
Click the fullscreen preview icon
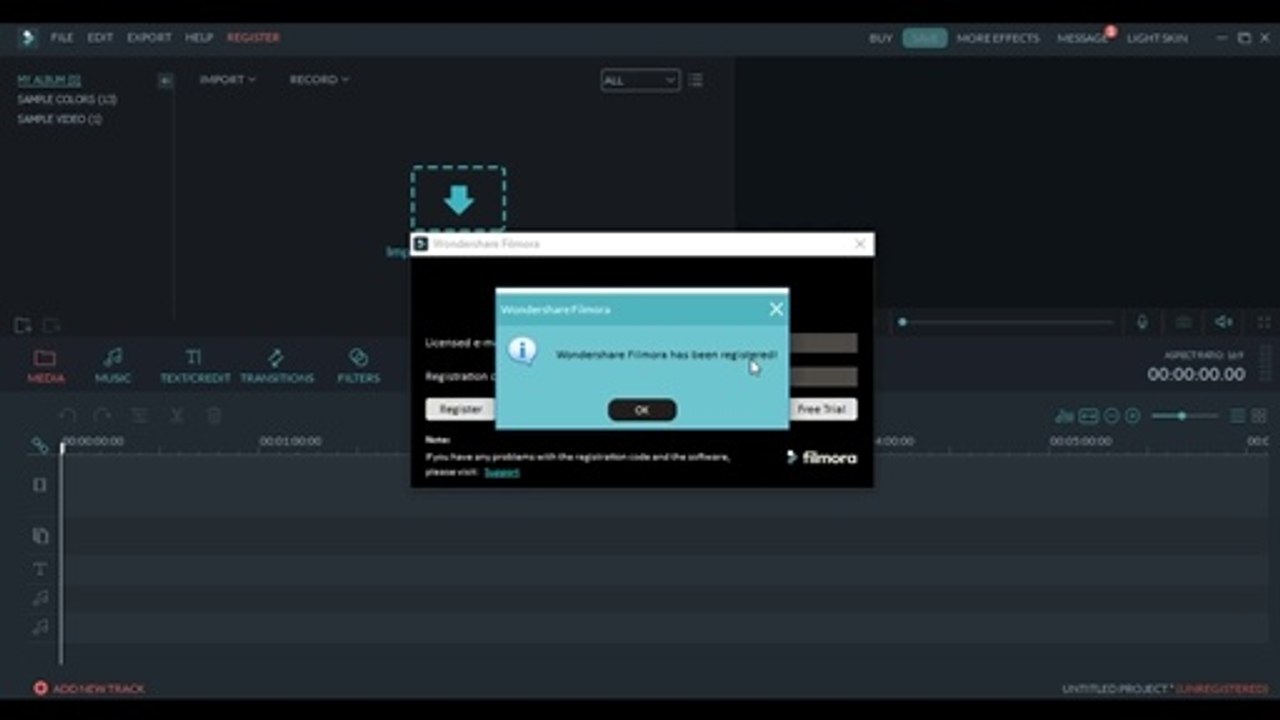(1264, 322)
